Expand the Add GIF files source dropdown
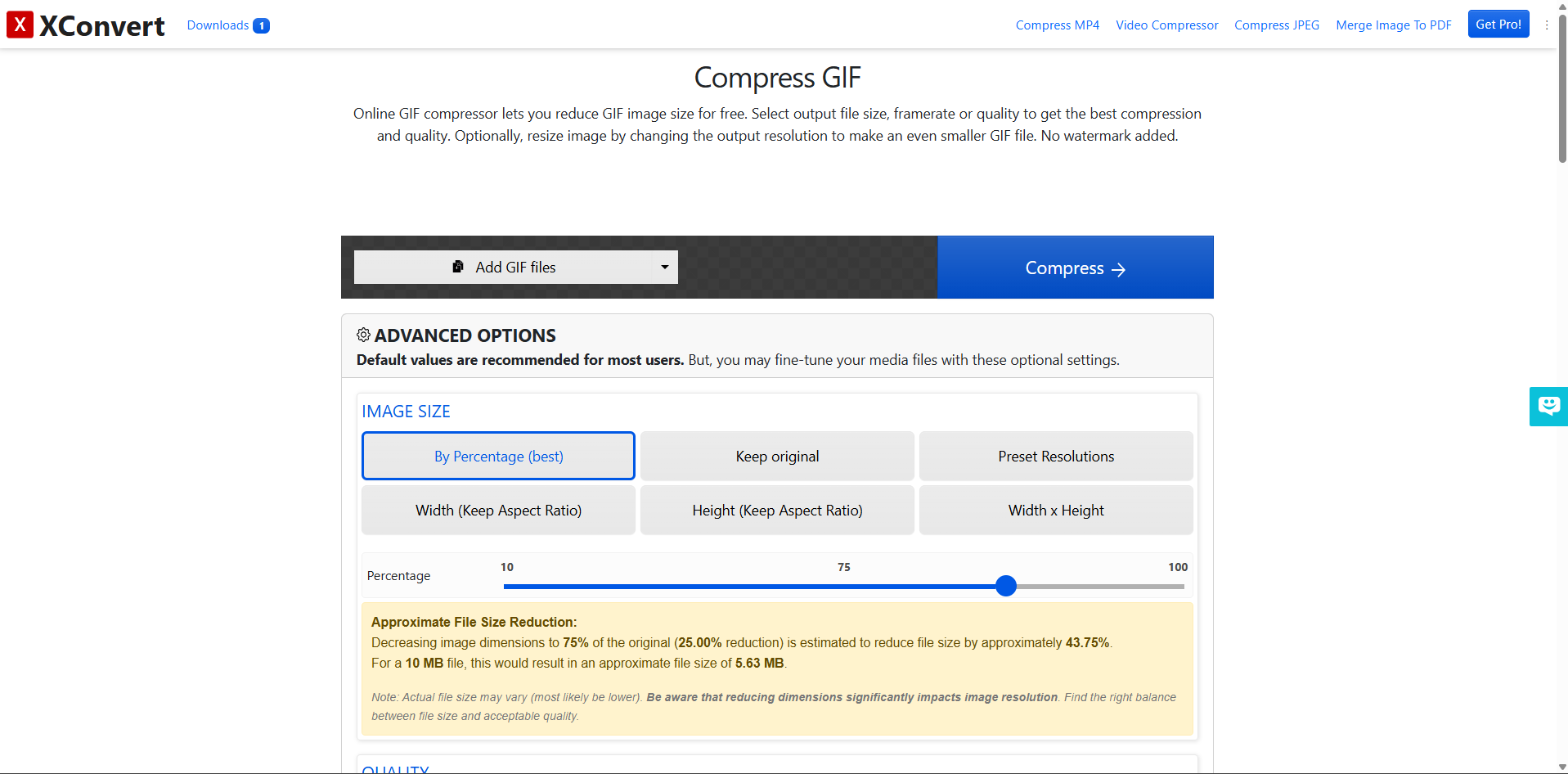Image resolution: width=1568 pixels, height=774 pixels. tap(664, 267)
